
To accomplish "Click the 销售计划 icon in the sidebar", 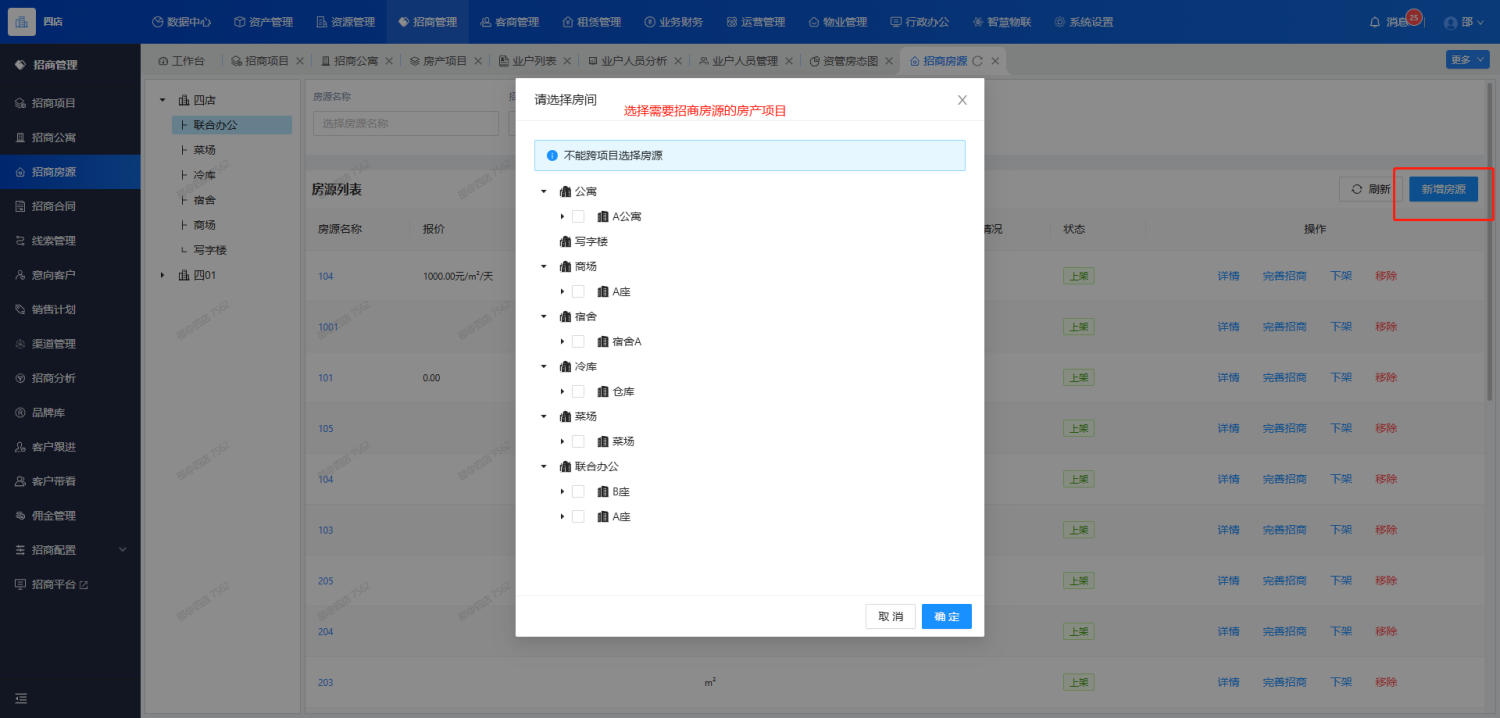I will coord(20,309).
